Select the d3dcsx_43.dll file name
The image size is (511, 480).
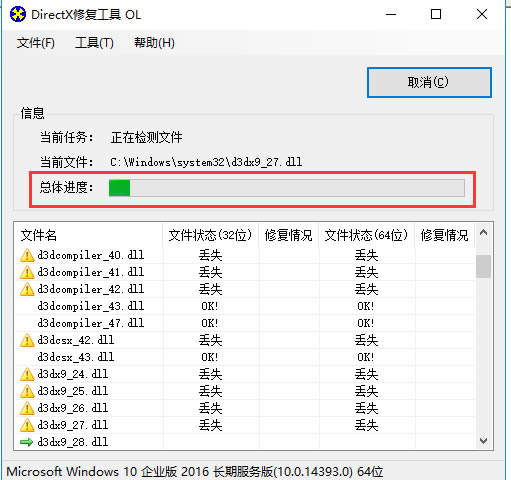[x=76, y=357]
